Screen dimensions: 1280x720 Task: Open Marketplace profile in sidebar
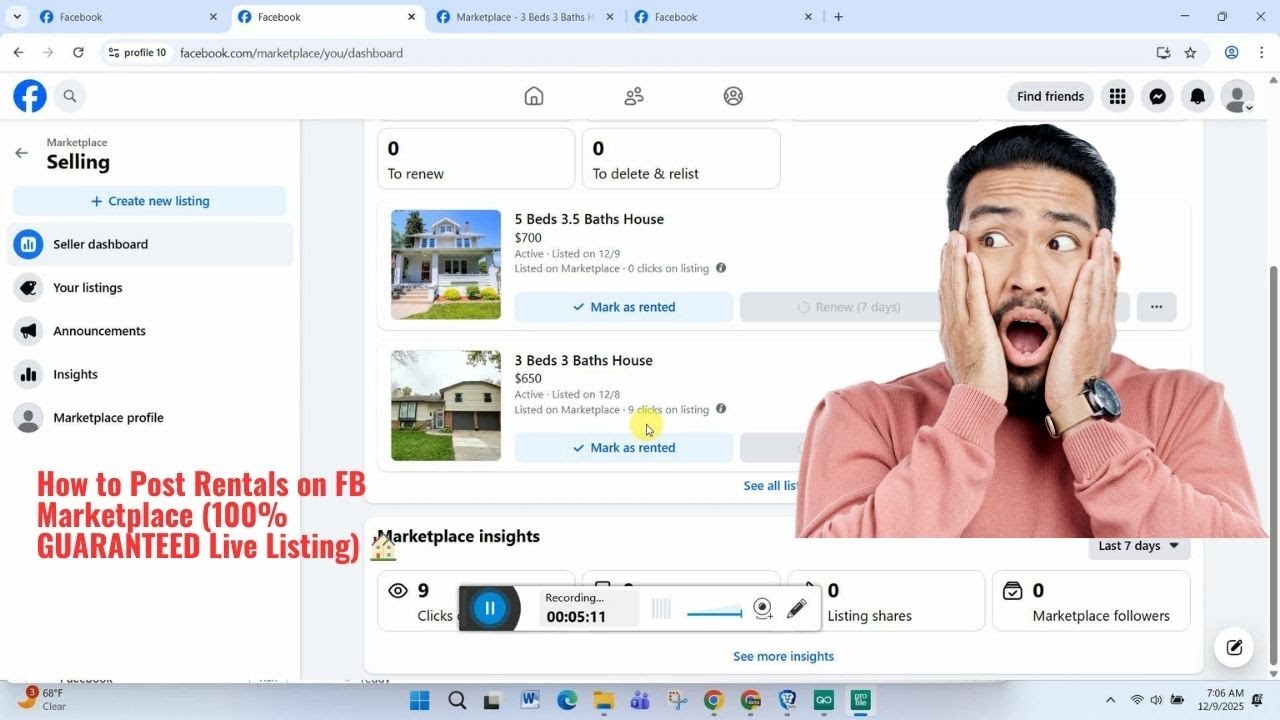point(150,418)
